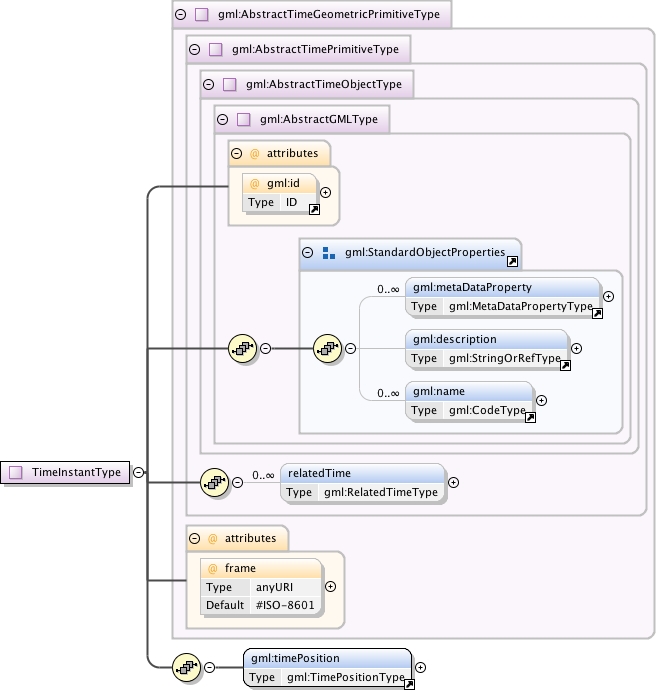This screenshot has height=692, width=656.
Task: Select the sequence compositor icon next to gml:AbstractGMLType content
Action: tap(242, 349)
